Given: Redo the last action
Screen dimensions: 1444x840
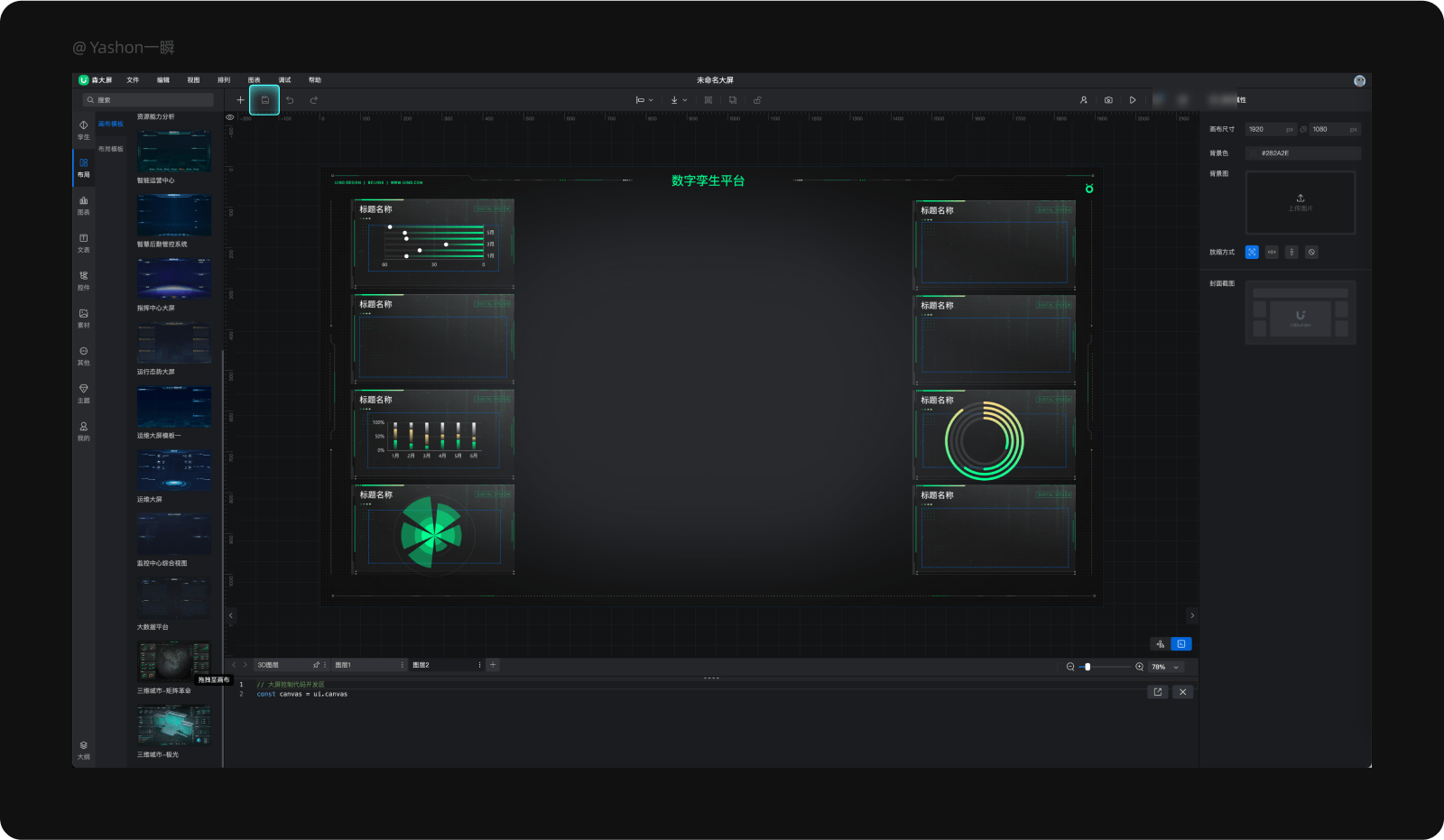Looking at the screenshot, I should point(314,100).
